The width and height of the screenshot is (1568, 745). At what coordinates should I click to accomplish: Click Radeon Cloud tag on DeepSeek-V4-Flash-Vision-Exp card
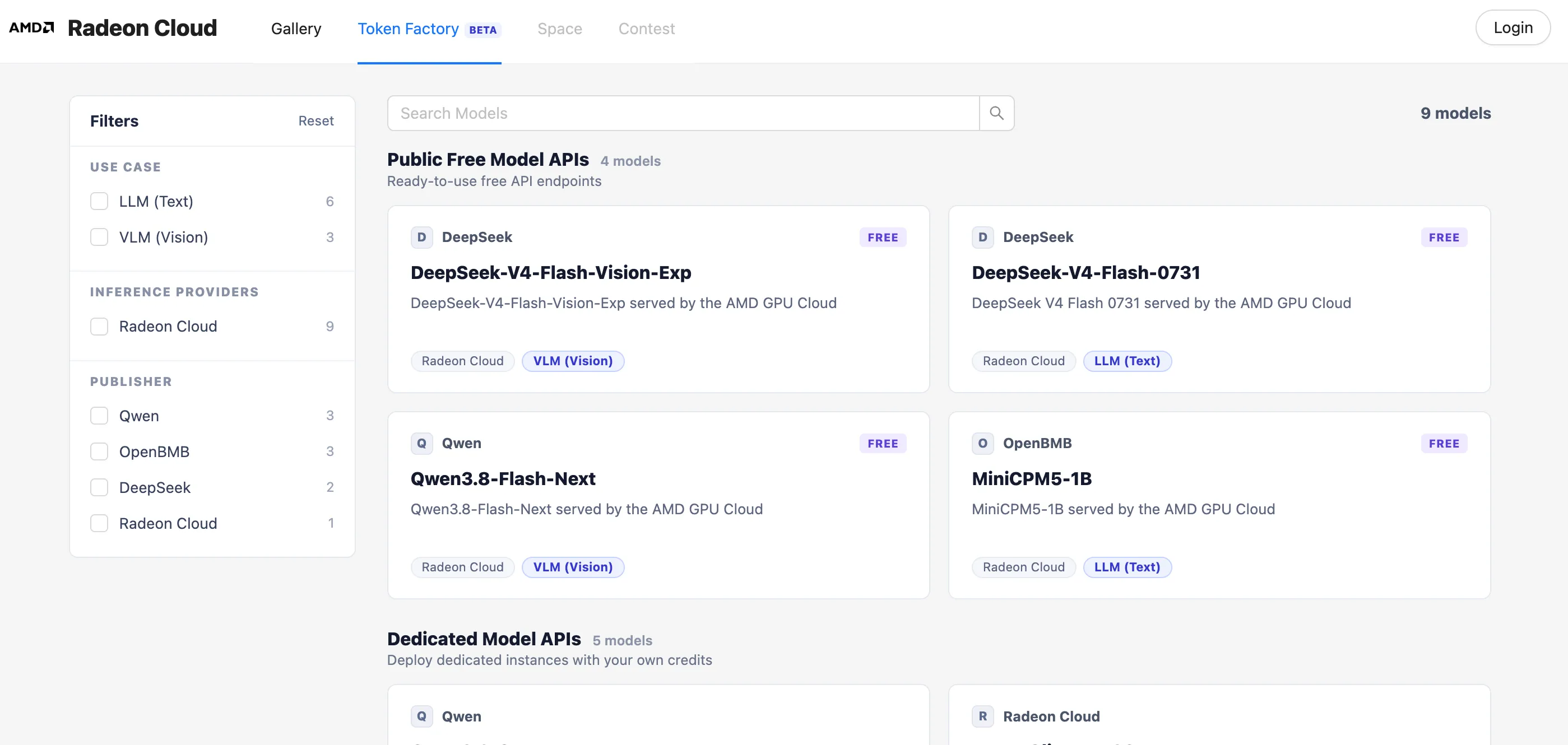pyautogui.click(x=462, y=361)
